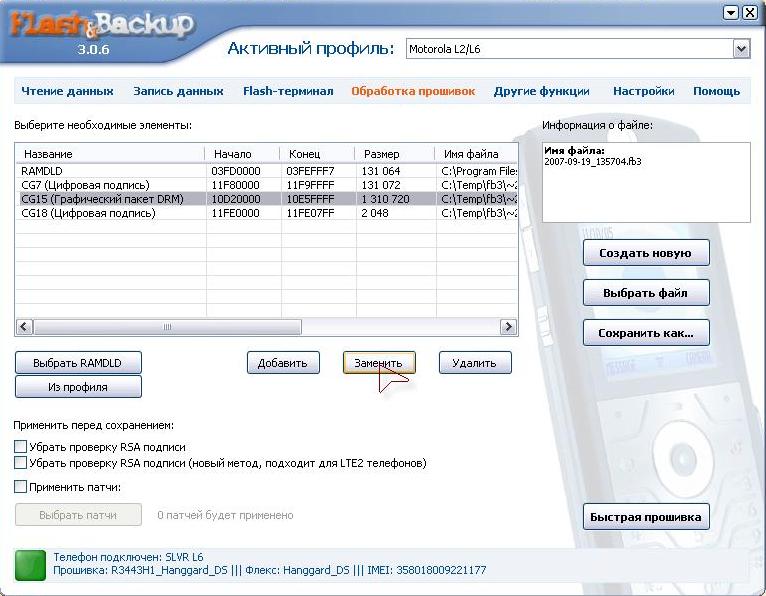Click the table scrollbar left arrow
766x596 pixels.
click(x=24, y=327)
